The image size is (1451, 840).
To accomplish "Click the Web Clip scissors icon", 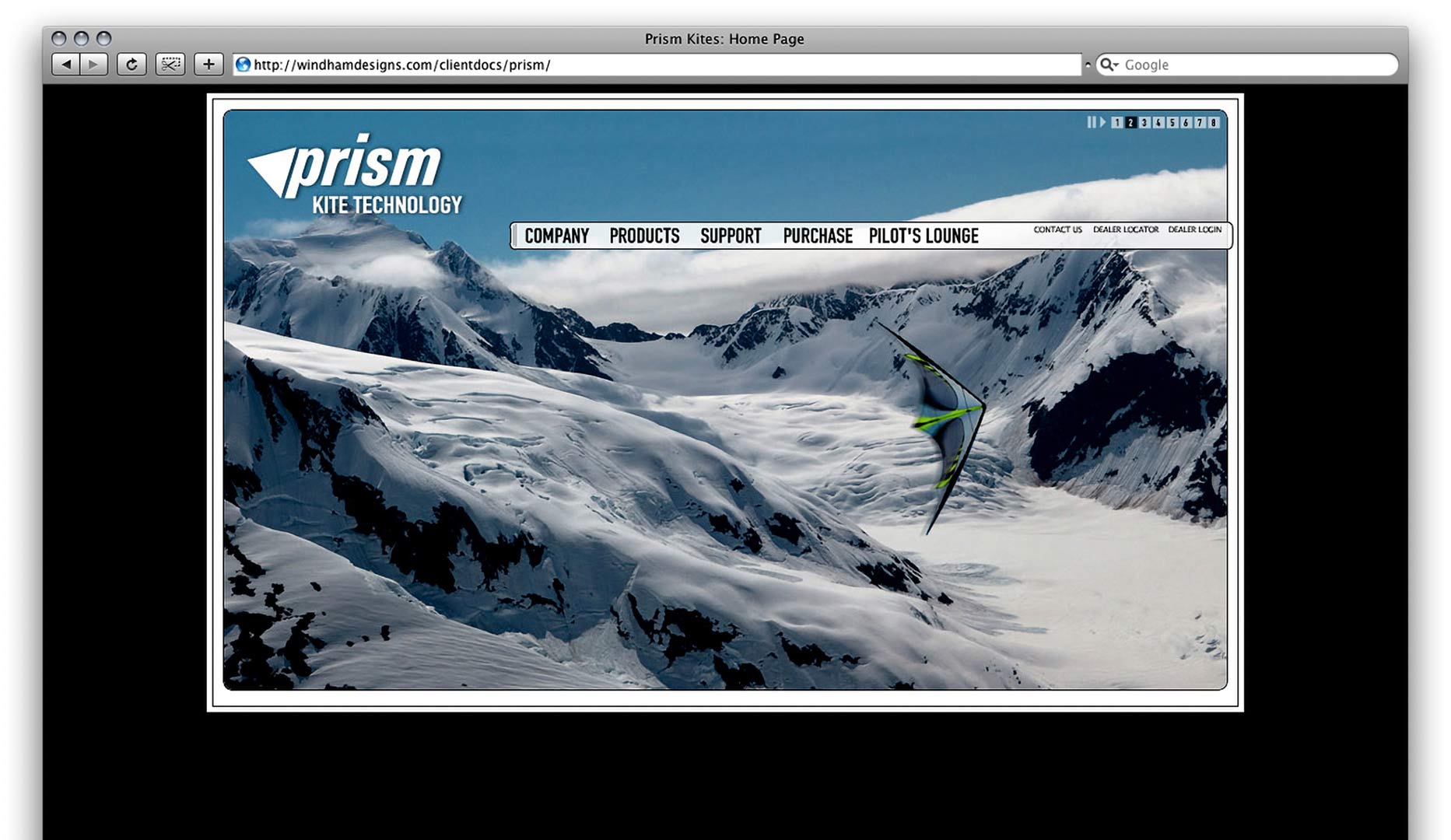I will 170,65.
